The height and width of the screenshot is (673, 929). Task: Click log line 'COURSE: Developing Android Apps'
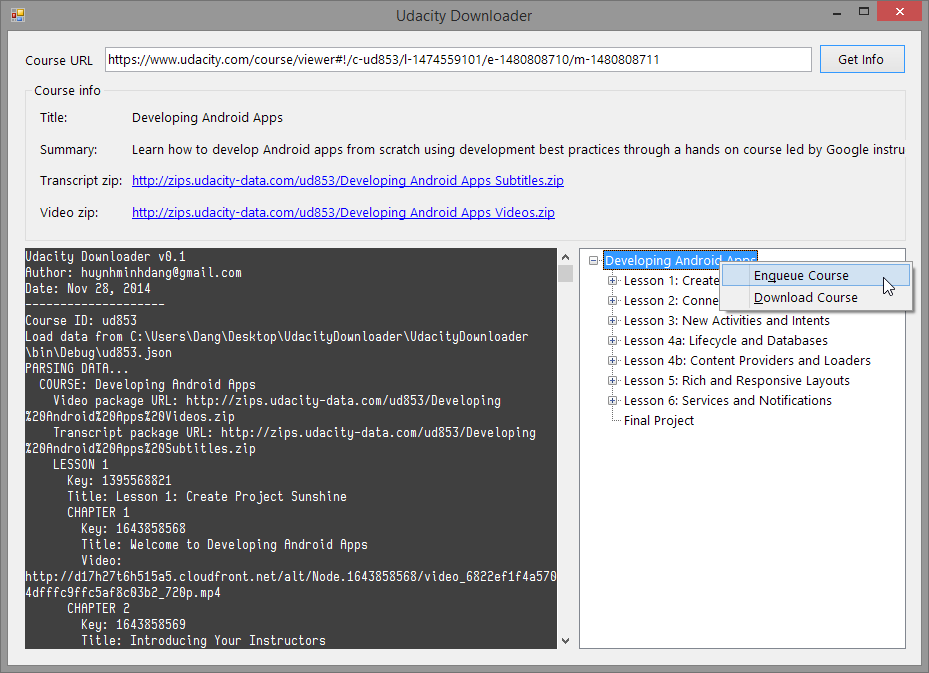pyautogui.click(x=148, y=384)
